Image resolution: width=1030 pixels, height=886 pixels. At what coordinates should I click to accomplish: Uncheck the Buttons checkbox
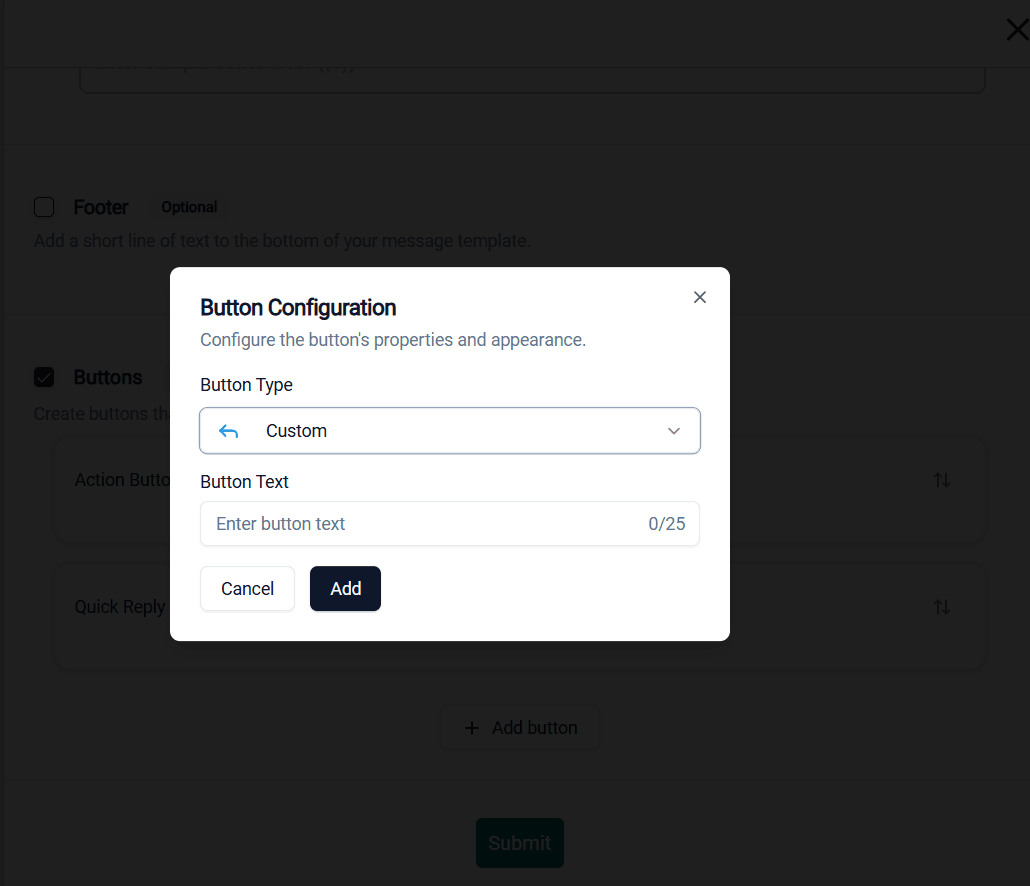pos(44,377)
